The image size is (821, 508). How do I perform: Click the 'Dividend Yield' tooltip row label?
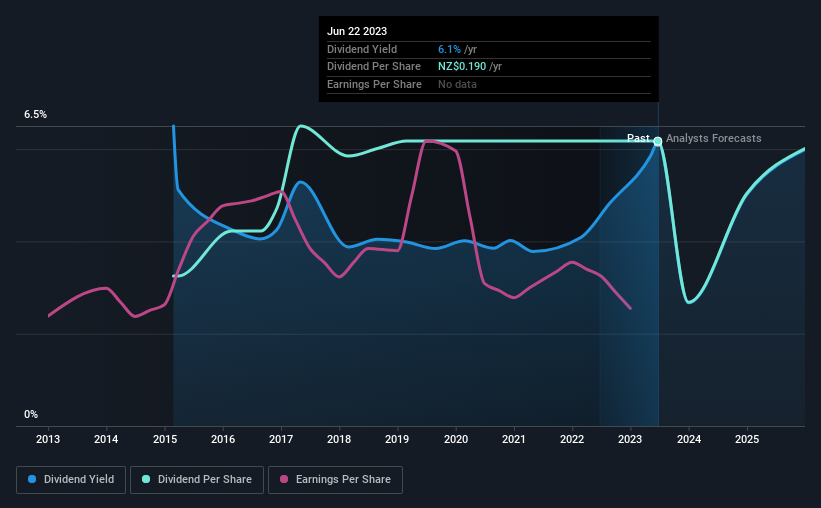tap(362, 49)
